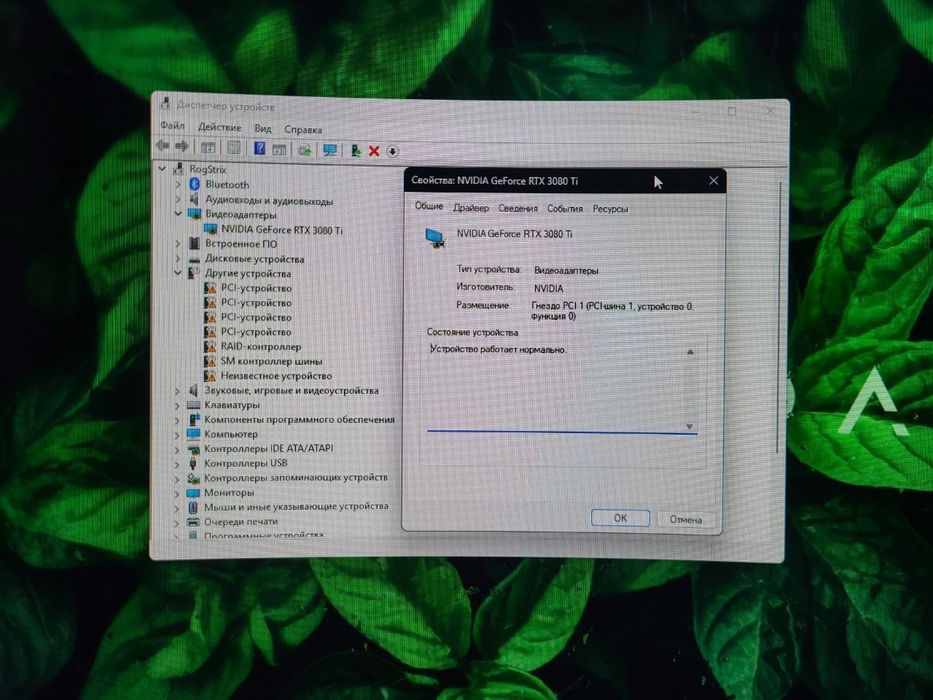The width and height of the screenshot is (933, 700).
Task: Switch to the Драйвер tab
Action: click(x=471, y=208)
